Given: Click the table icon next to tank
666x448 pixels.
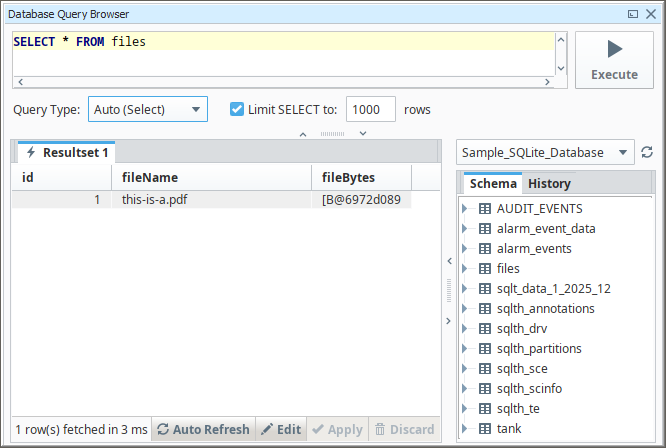Looking at the screenshot, I should click(x=485, y=429).
